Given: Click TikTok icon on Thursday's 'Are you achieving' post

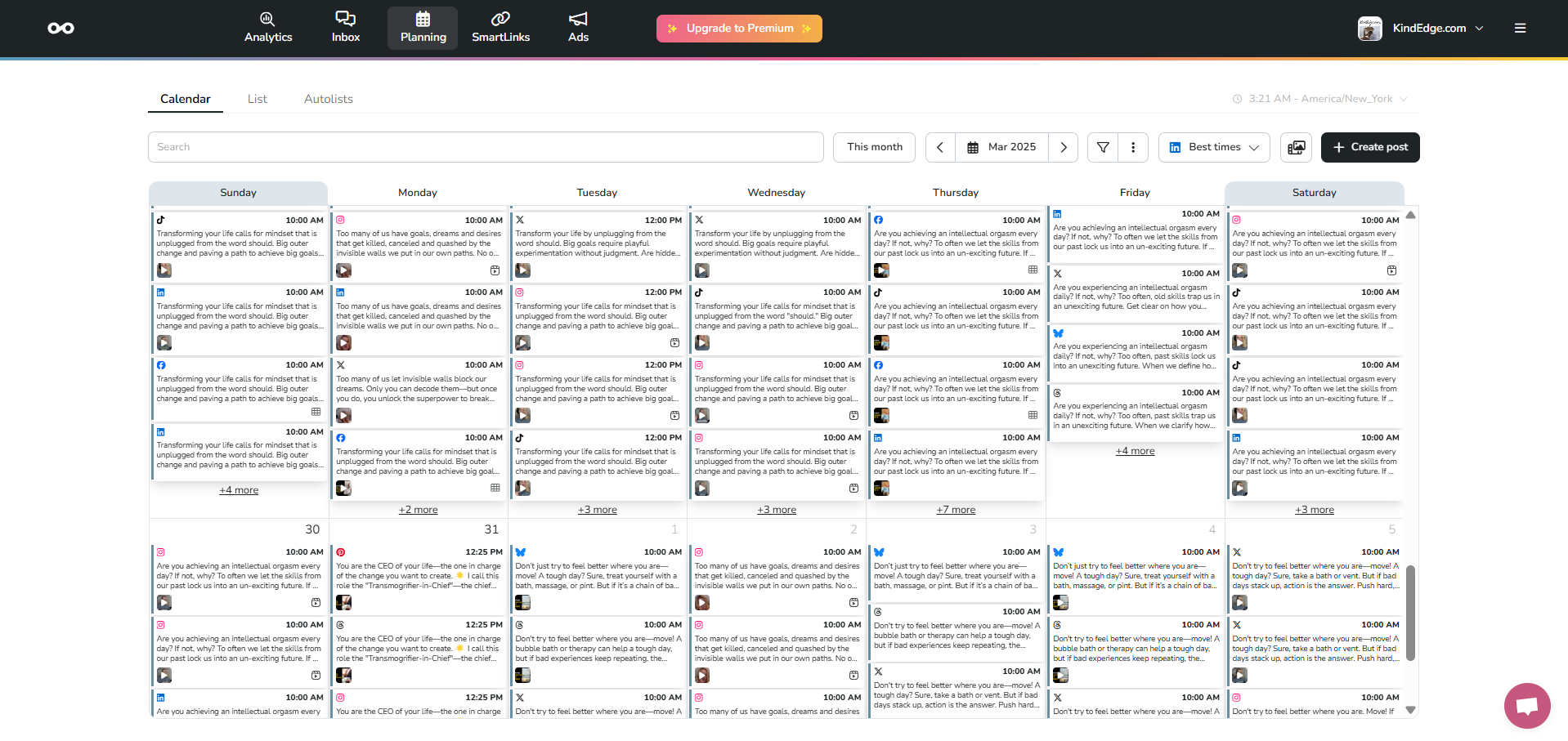Looking at the screenshot, I should 878,292.
